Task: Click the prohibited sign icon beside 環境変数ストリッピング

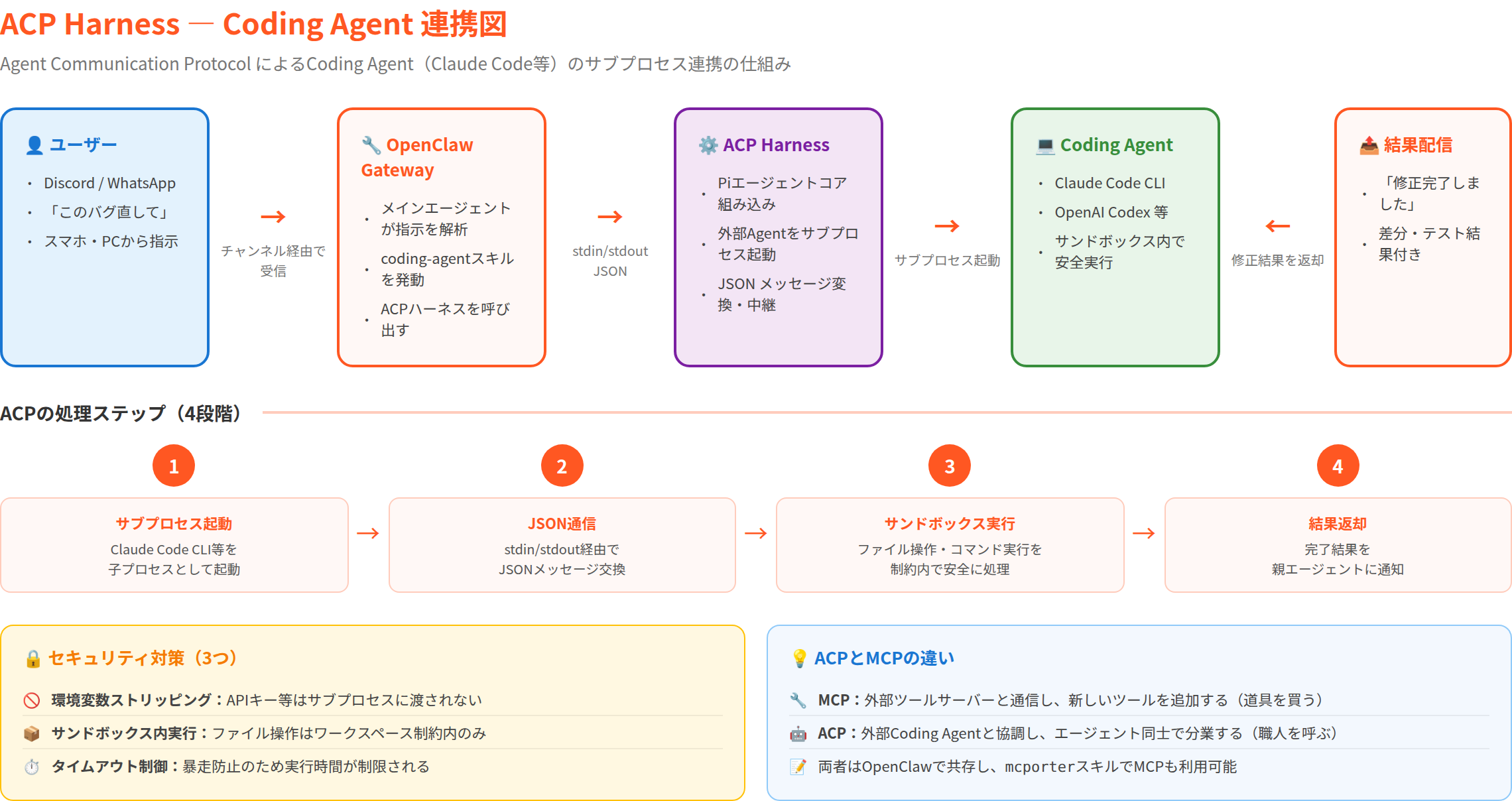Action: tap(32, 700)
